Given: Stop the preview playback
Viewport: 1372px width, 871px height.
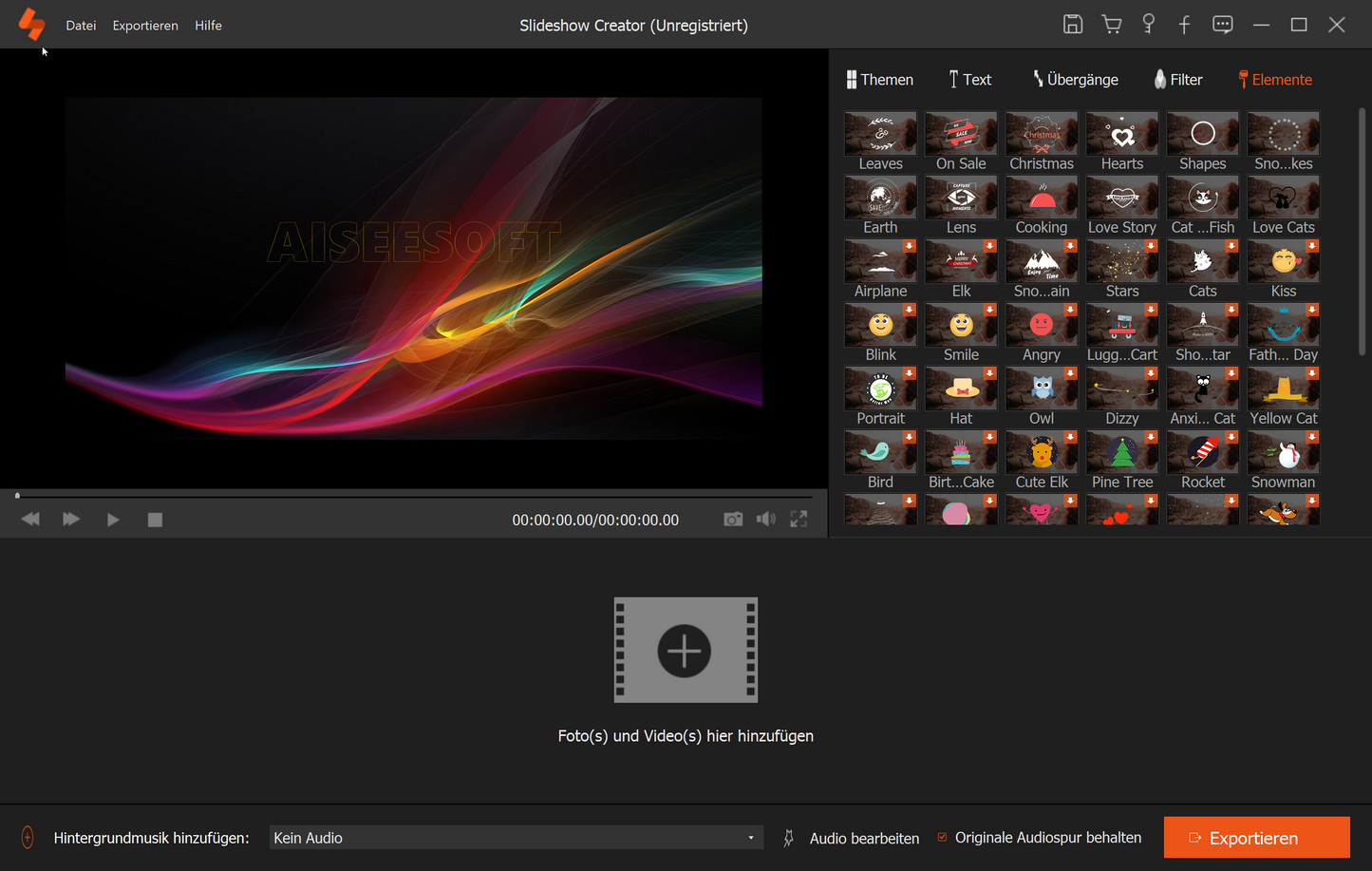Looking at the screenshot, I should point(155,520).
